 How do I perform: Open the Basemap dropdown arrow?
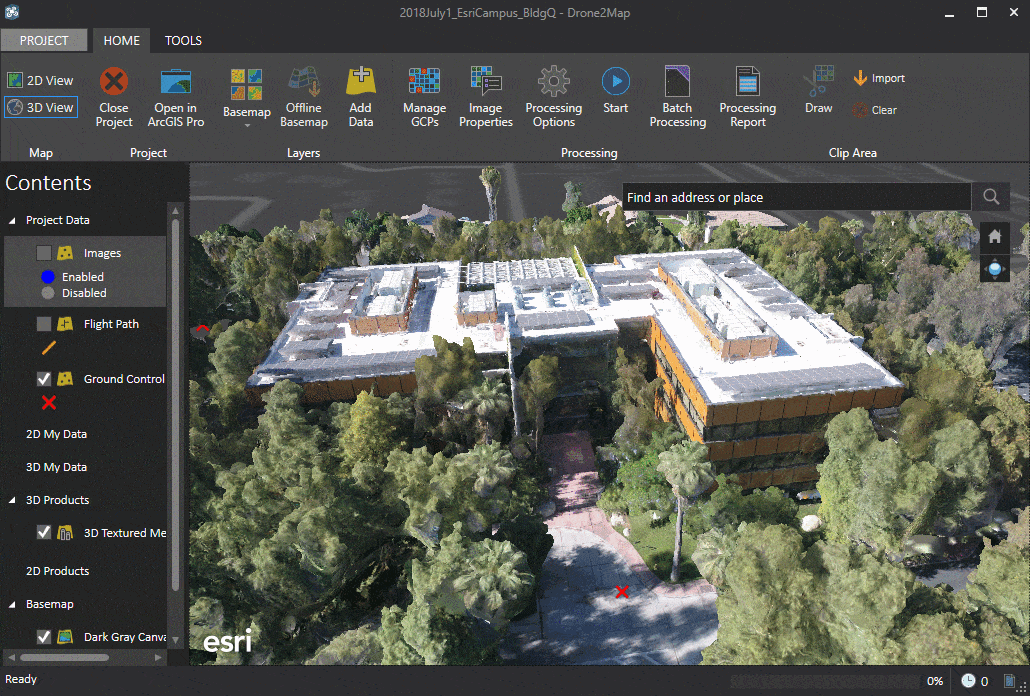(x=247, y=125)
